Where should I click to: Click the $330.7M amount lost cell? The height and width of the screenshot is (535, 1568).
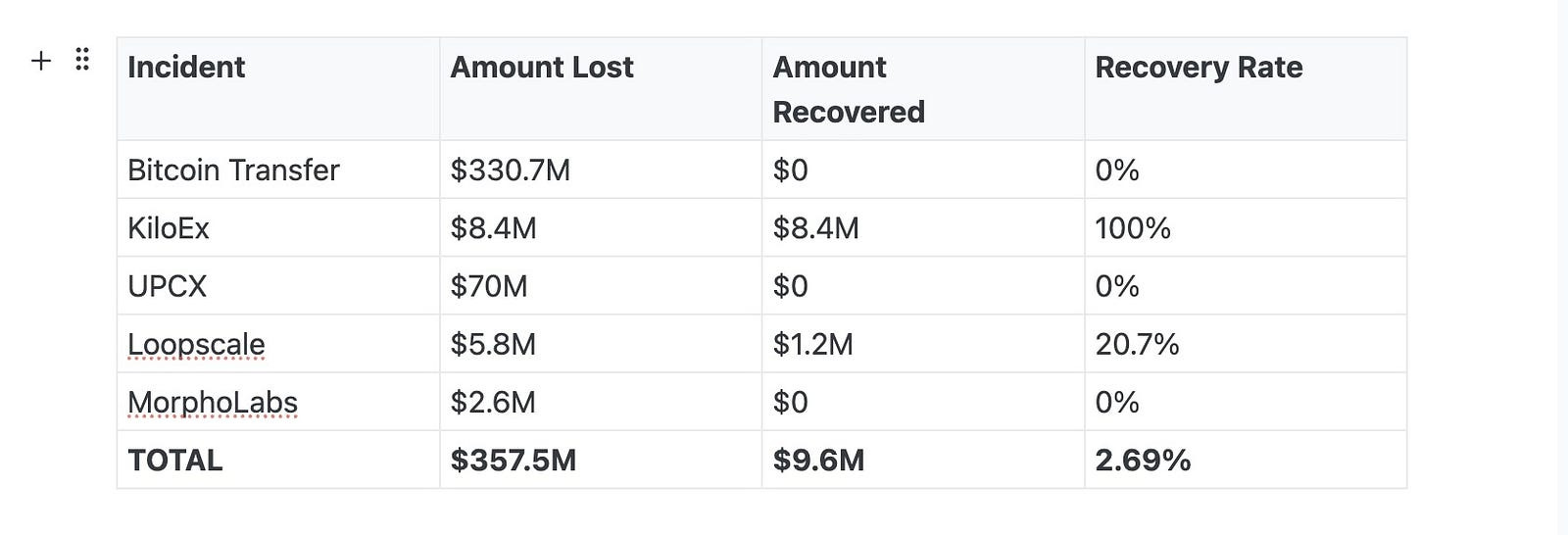(601, 170)
